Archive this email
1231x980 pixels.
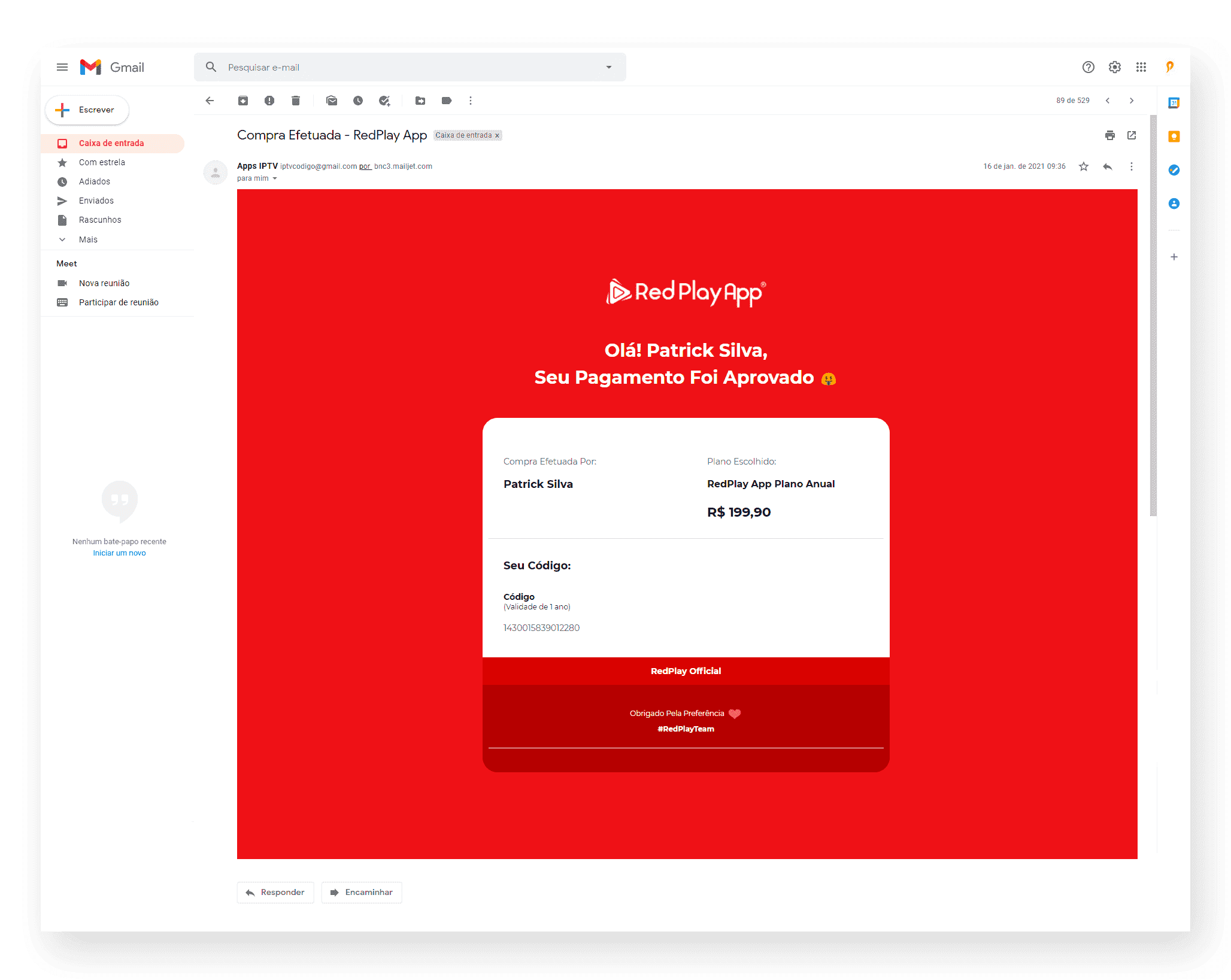[x=243, y=101]
